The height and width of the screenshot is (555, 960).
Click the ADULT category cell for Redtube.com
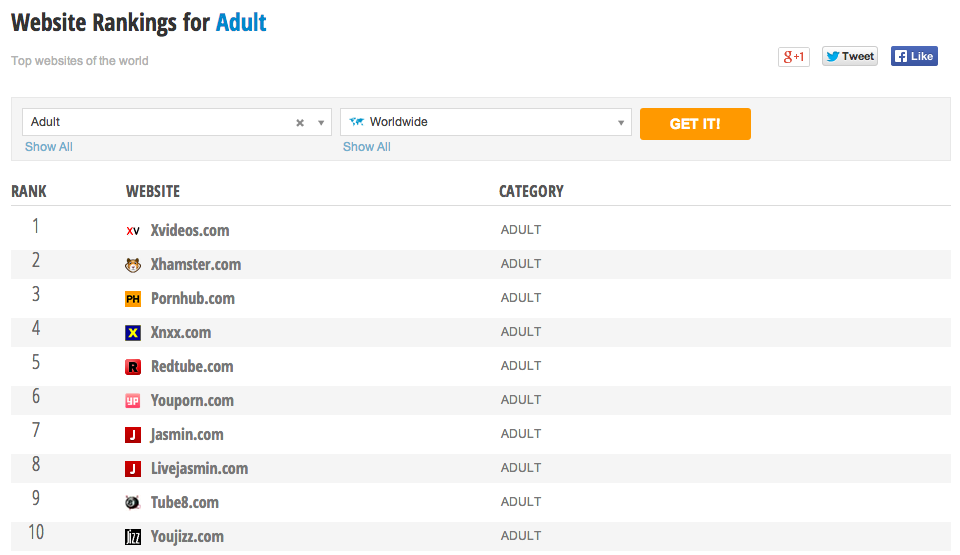[521, 366]
